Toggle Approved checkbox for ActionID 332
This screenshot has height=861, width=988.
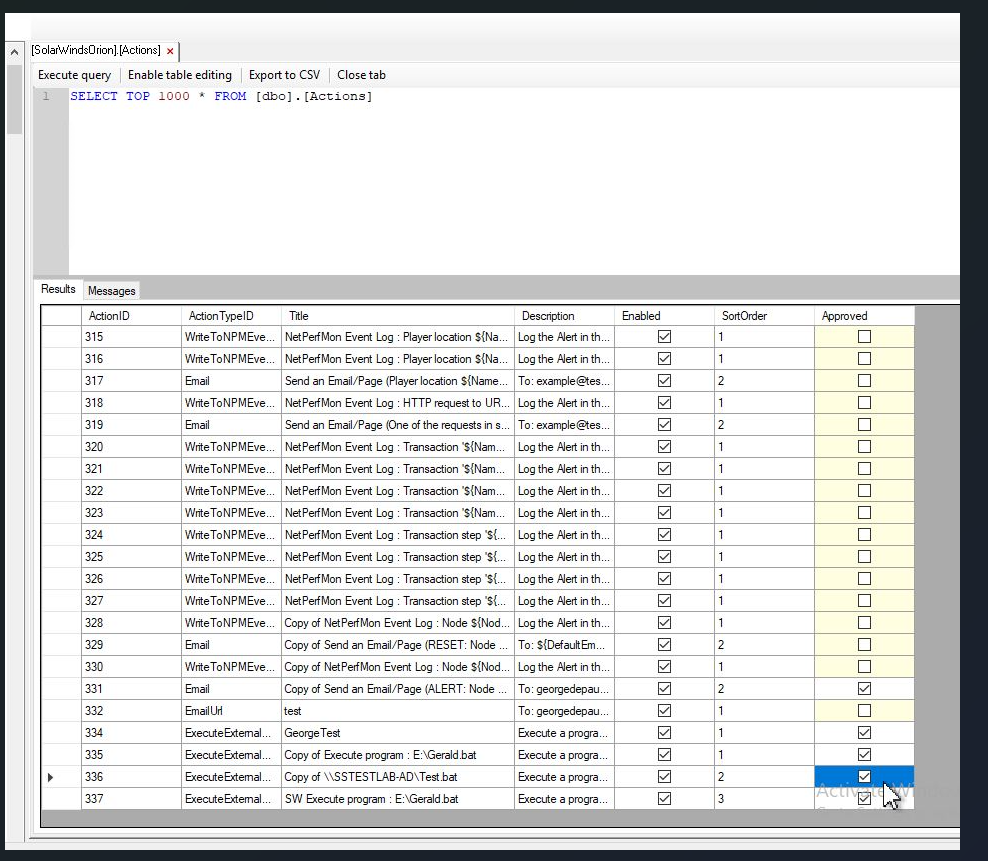(x=864, y=711)
